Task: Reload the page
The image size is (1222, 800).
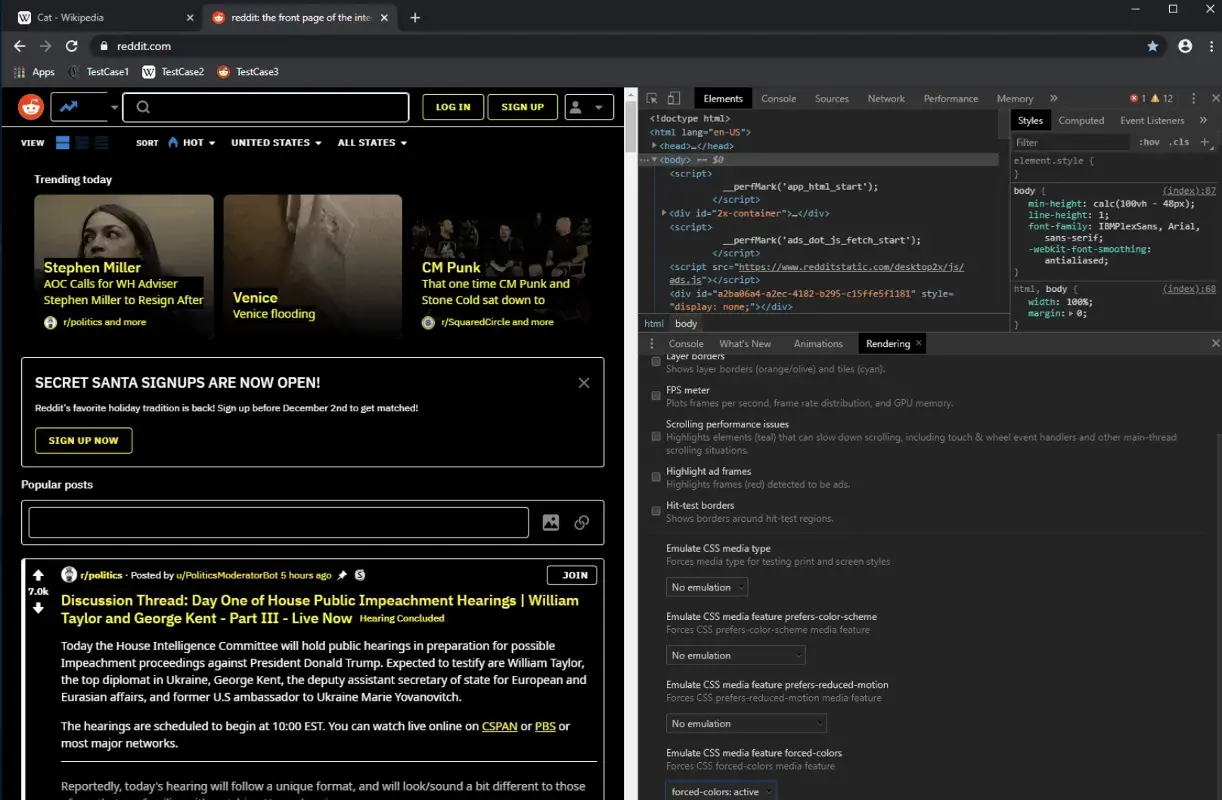Action: [71, 46]
